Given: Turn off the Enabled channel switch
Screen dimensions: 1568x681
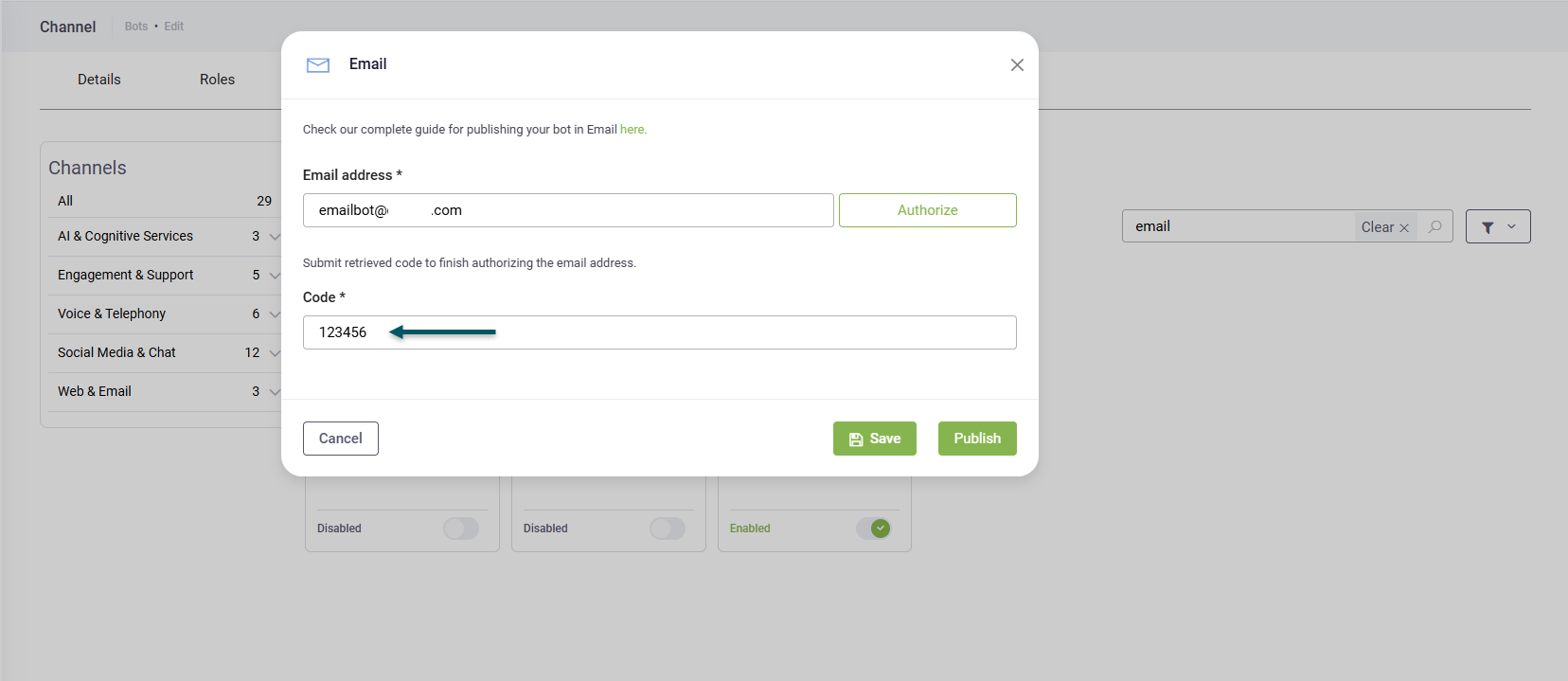Looking at the screenshot, I should (x=873, y=529).
